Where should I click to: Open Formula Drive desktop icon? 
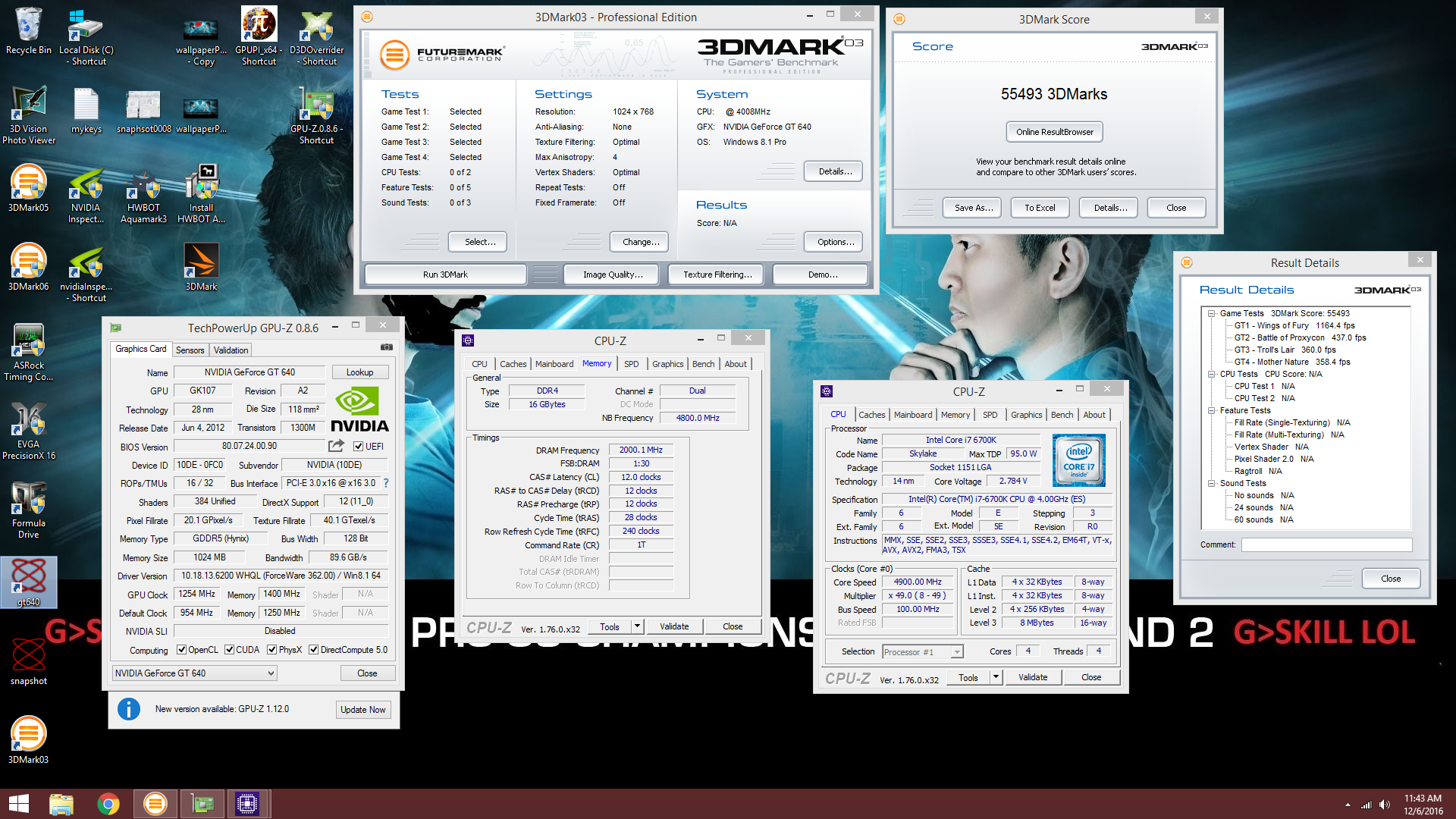pyautogui.click(x=29, y=509)
